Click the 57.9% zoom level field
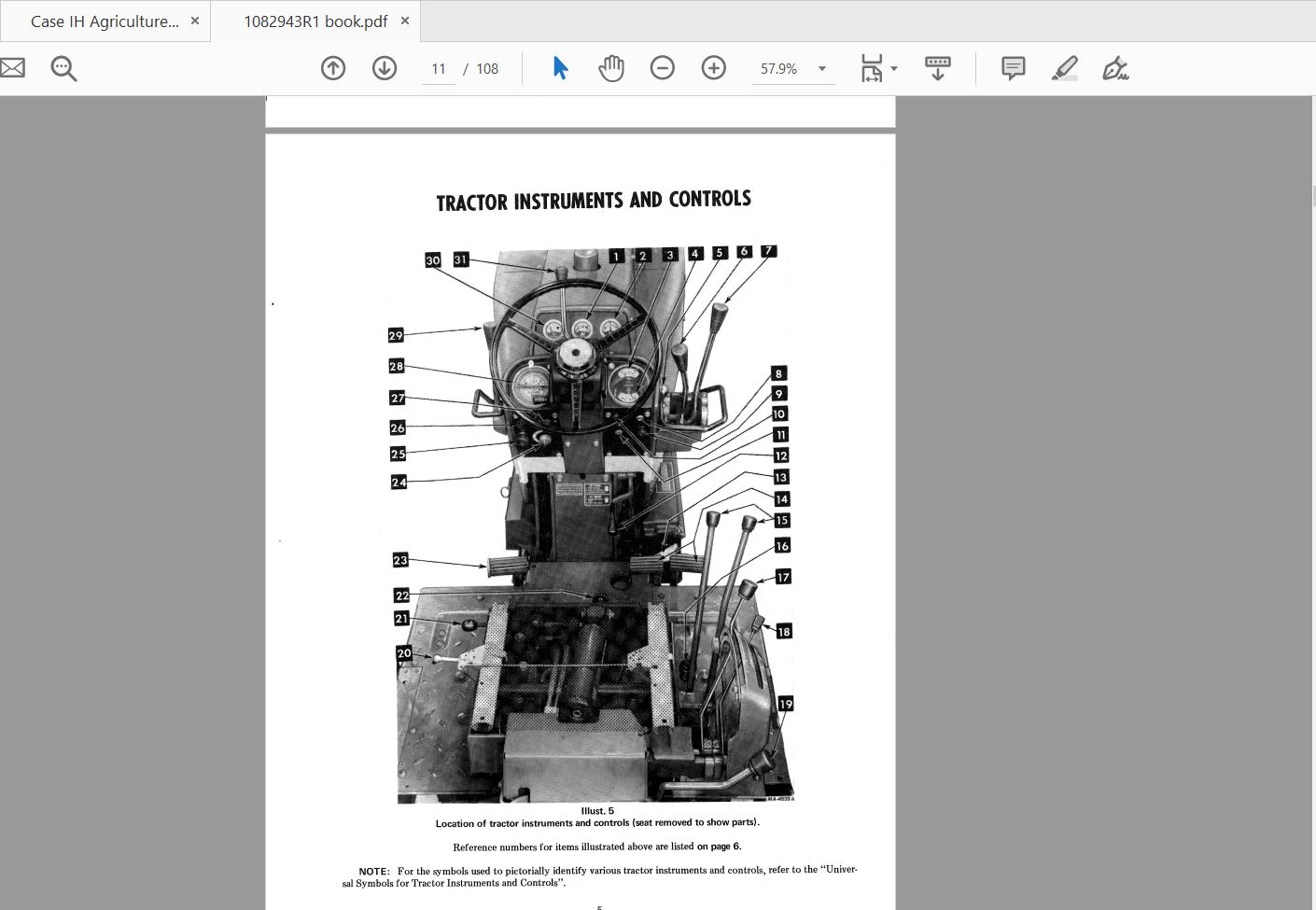The height and width of the screenshot is (910, 1316). tap(780, 69)
